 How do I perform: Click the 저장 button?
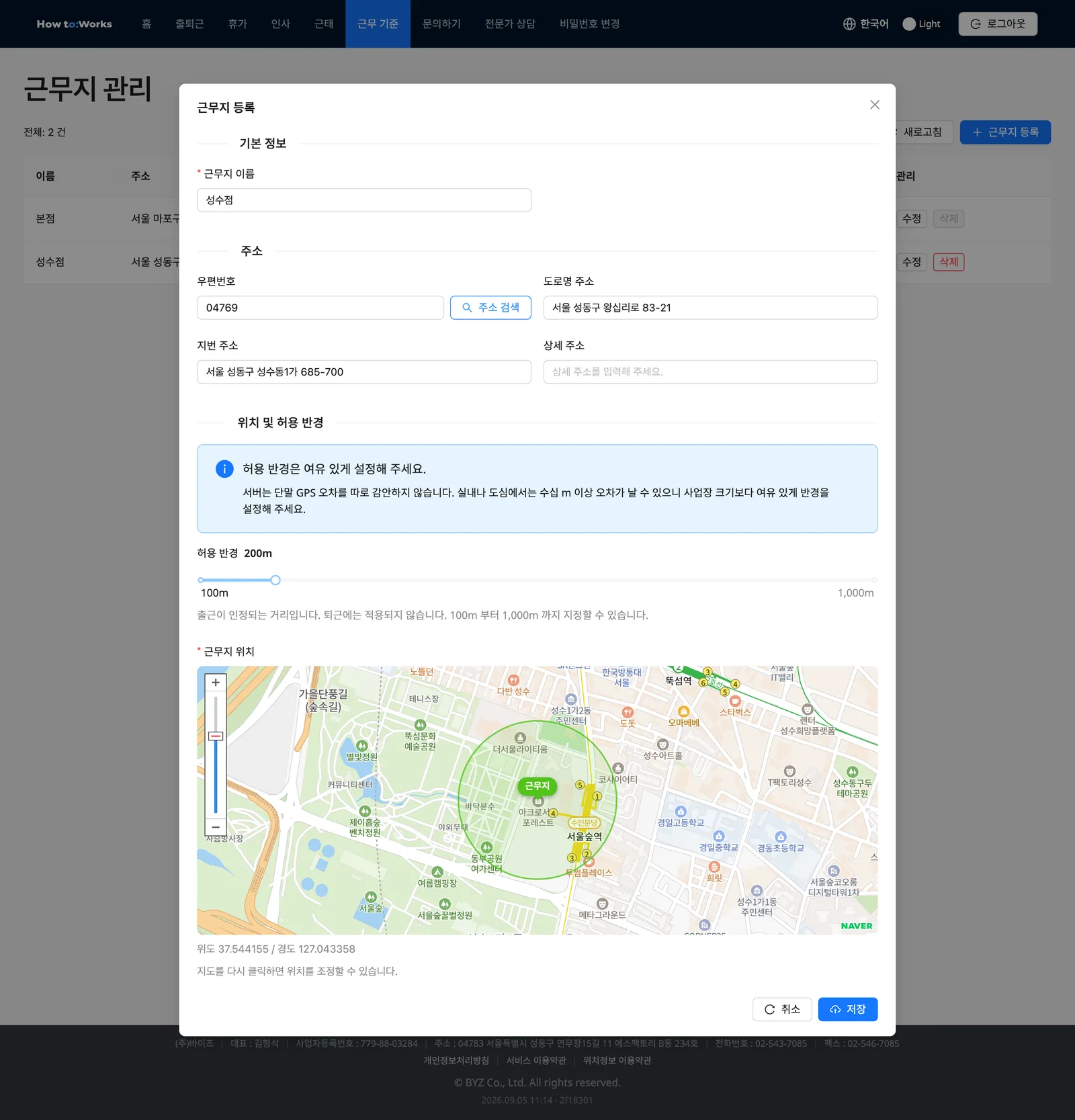coord(848,1009)
